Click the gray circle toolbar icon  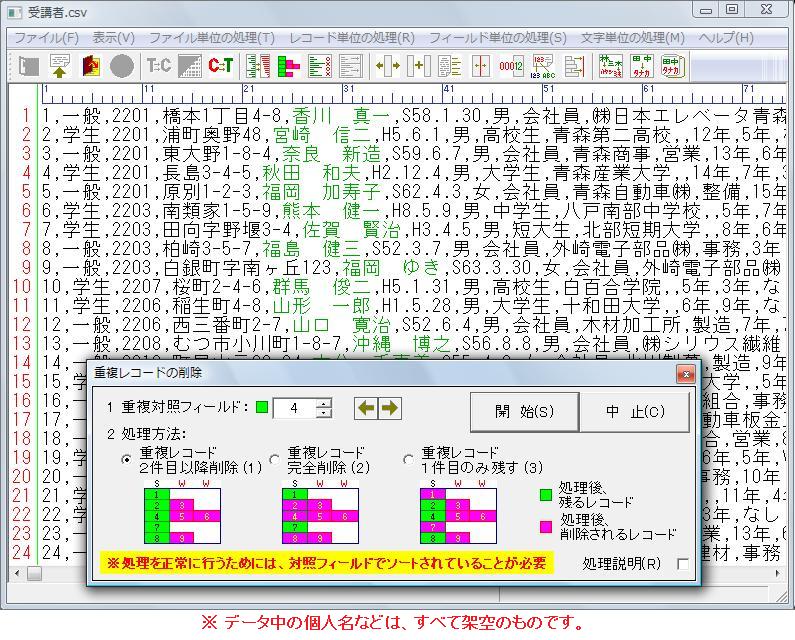(122, 67)
